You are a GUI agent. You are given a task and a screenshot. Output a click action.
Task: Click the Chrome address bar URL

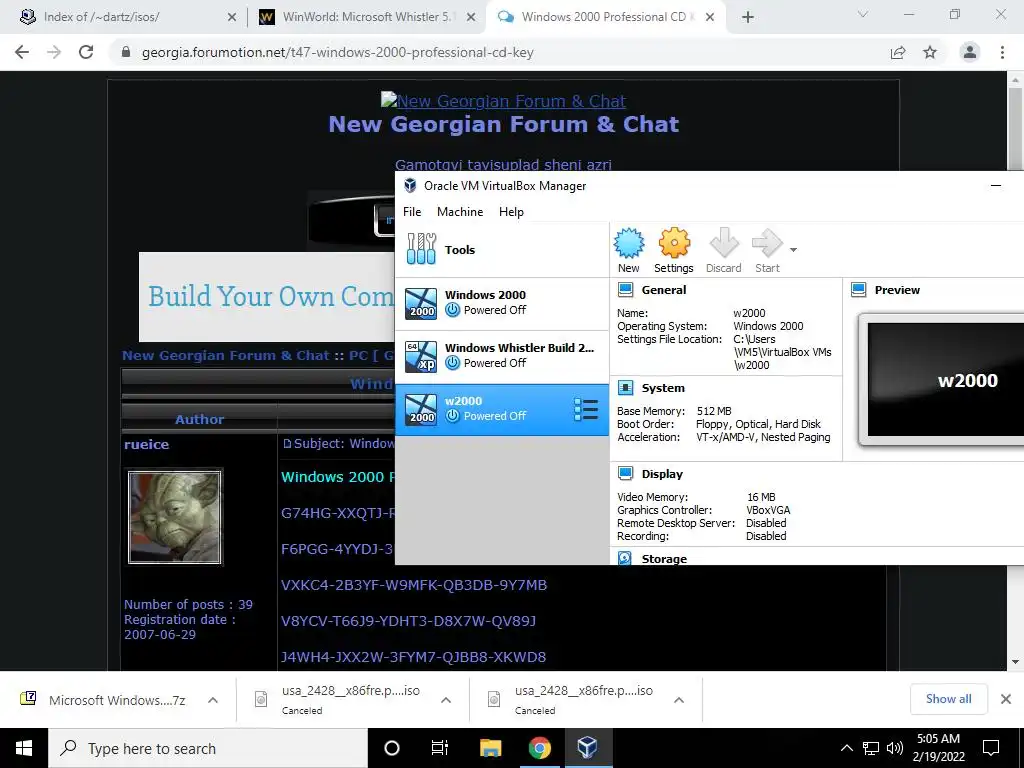click(338, 53)
